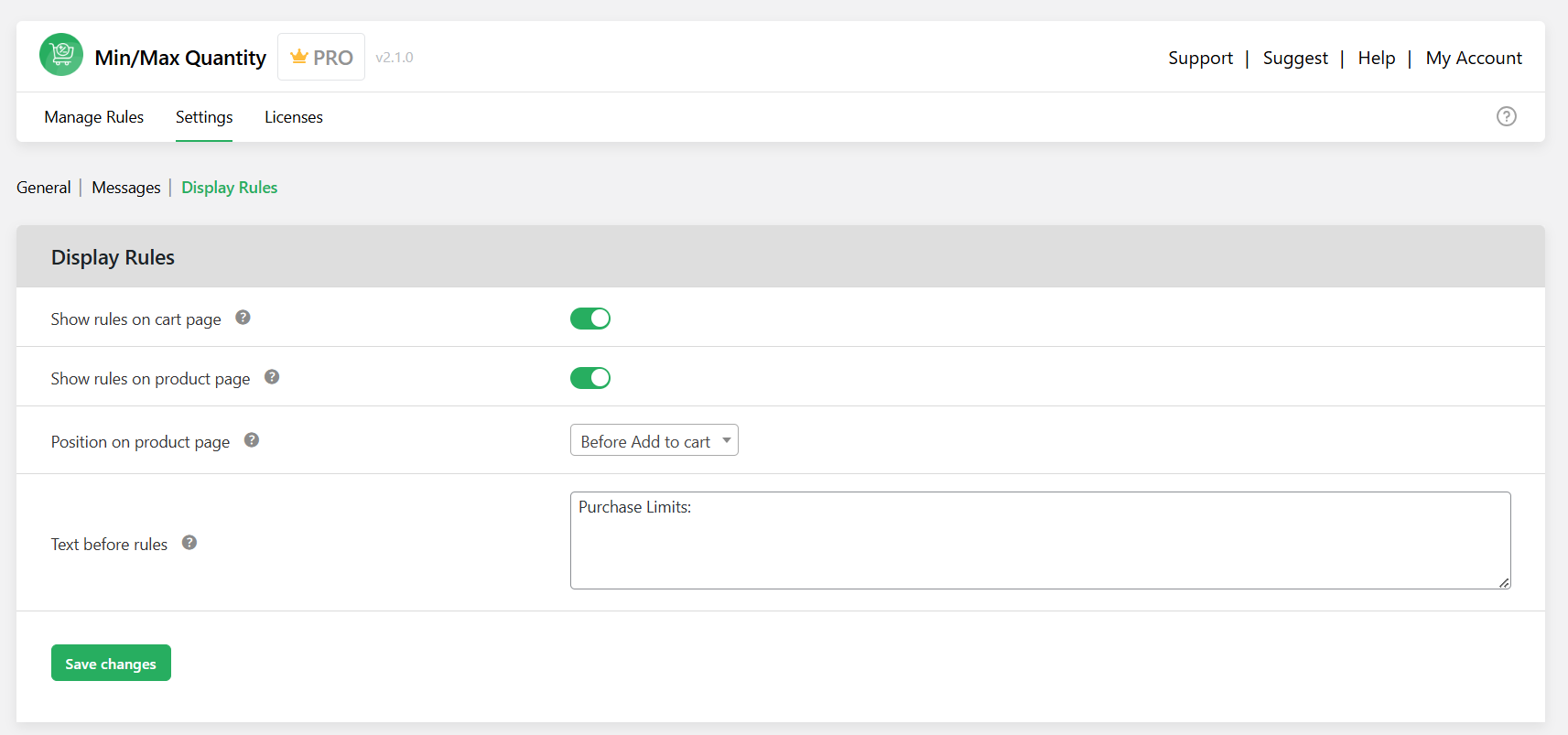Open the Support link

1200,58
